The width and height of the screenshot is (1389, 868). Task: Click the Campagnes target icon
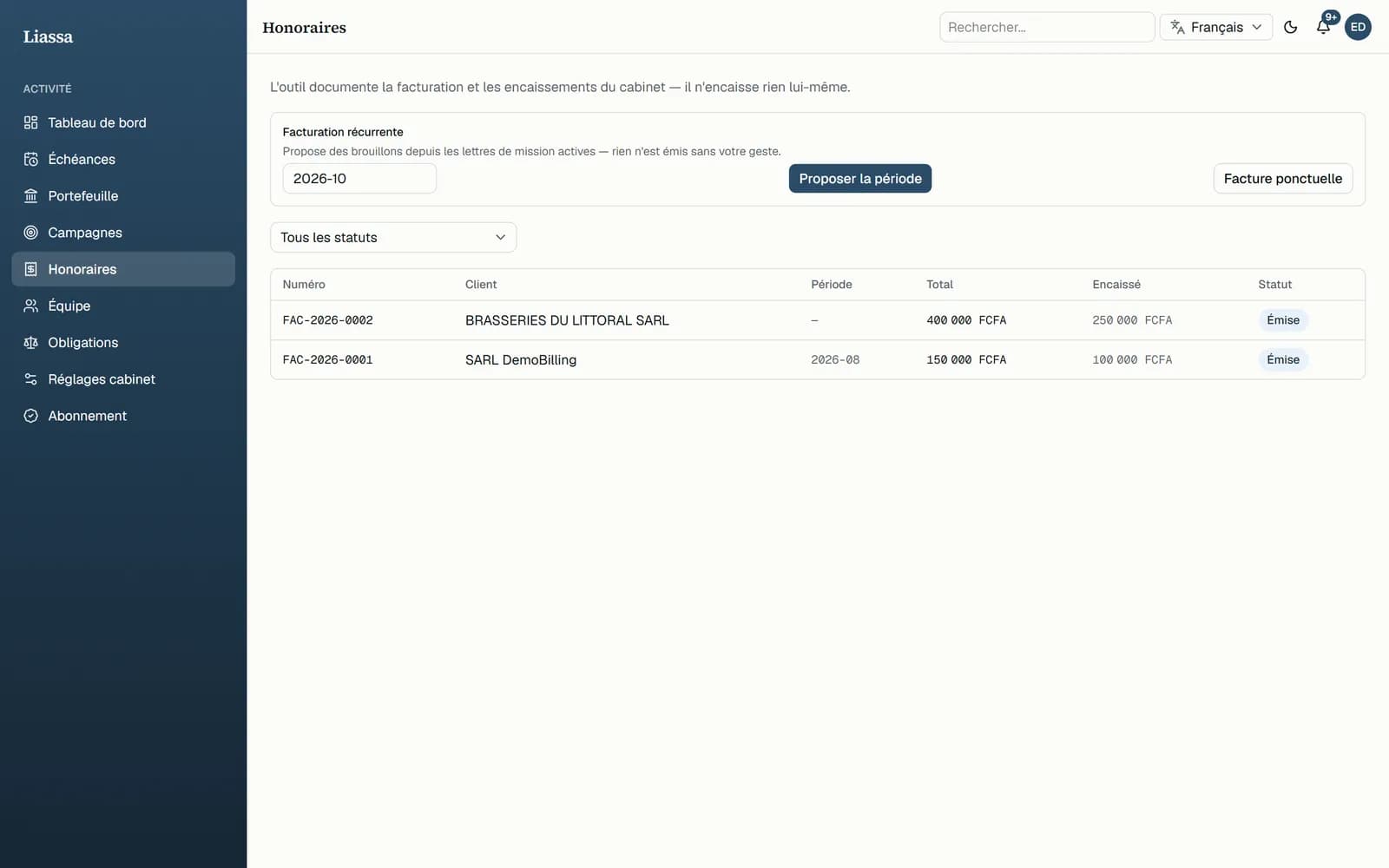point(31,233)
